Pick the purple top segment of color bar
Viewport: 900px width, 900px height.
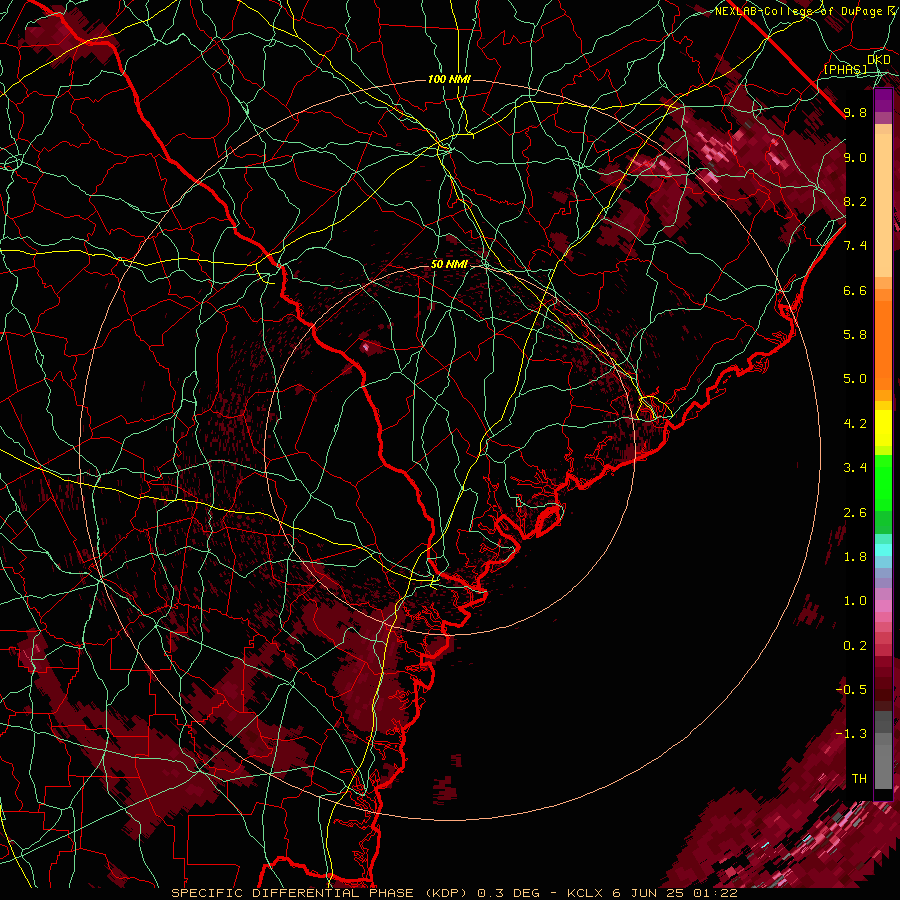click(883, 100)
